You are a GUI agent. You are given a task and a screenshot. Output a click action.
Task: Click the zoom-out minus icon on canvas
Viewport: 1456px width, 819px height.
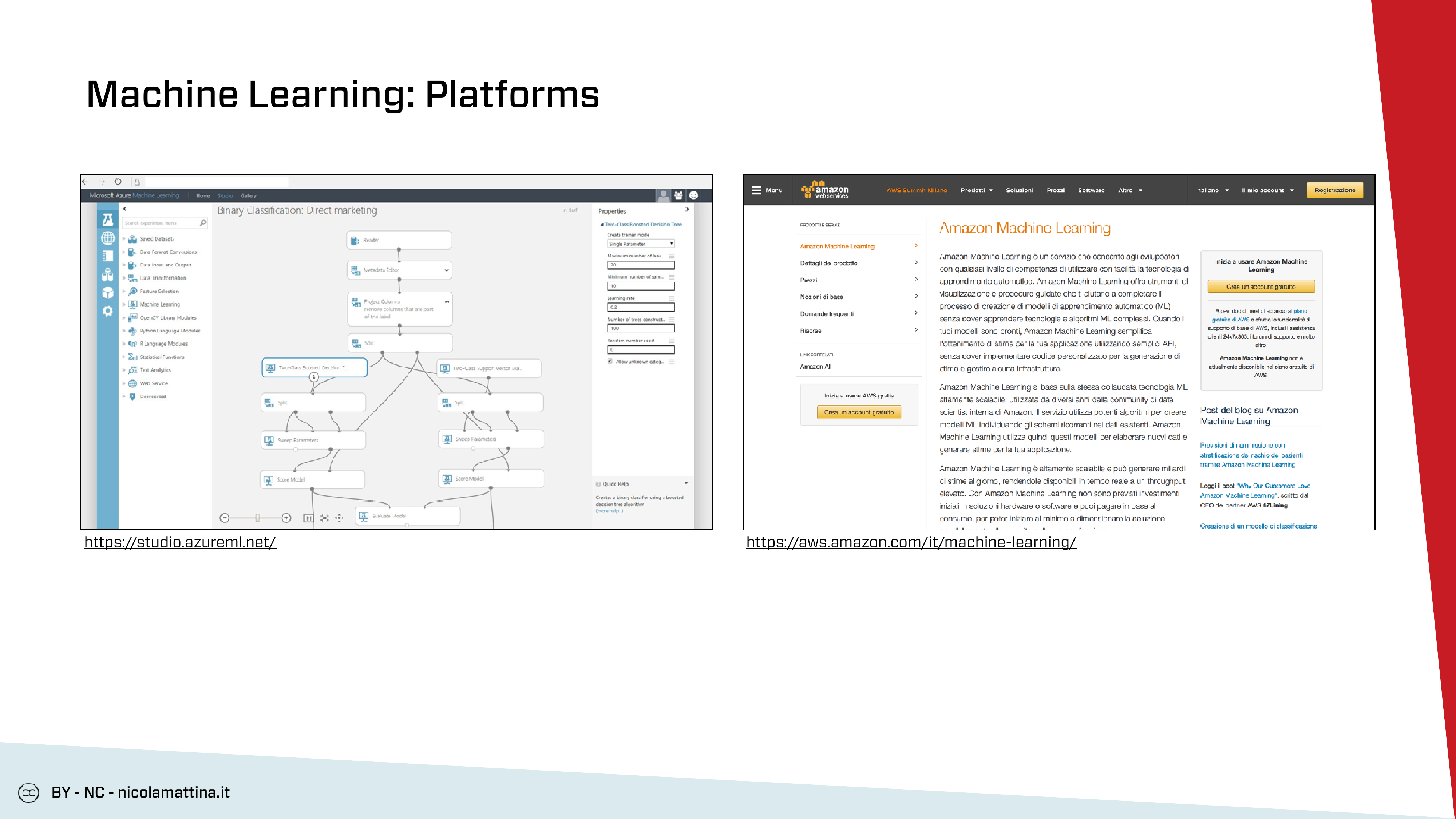point(224,518)
